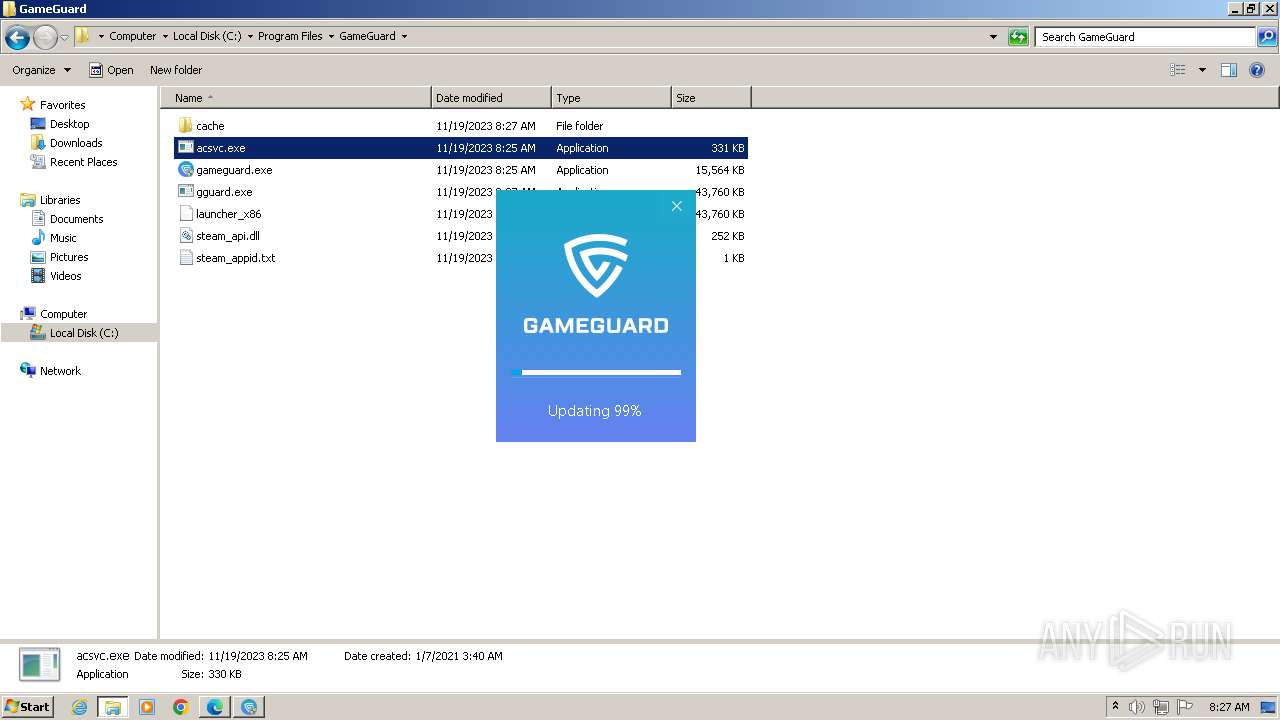The image size is (1280, 720).
Task: Select the cache folder
Action: click(210, 126)
